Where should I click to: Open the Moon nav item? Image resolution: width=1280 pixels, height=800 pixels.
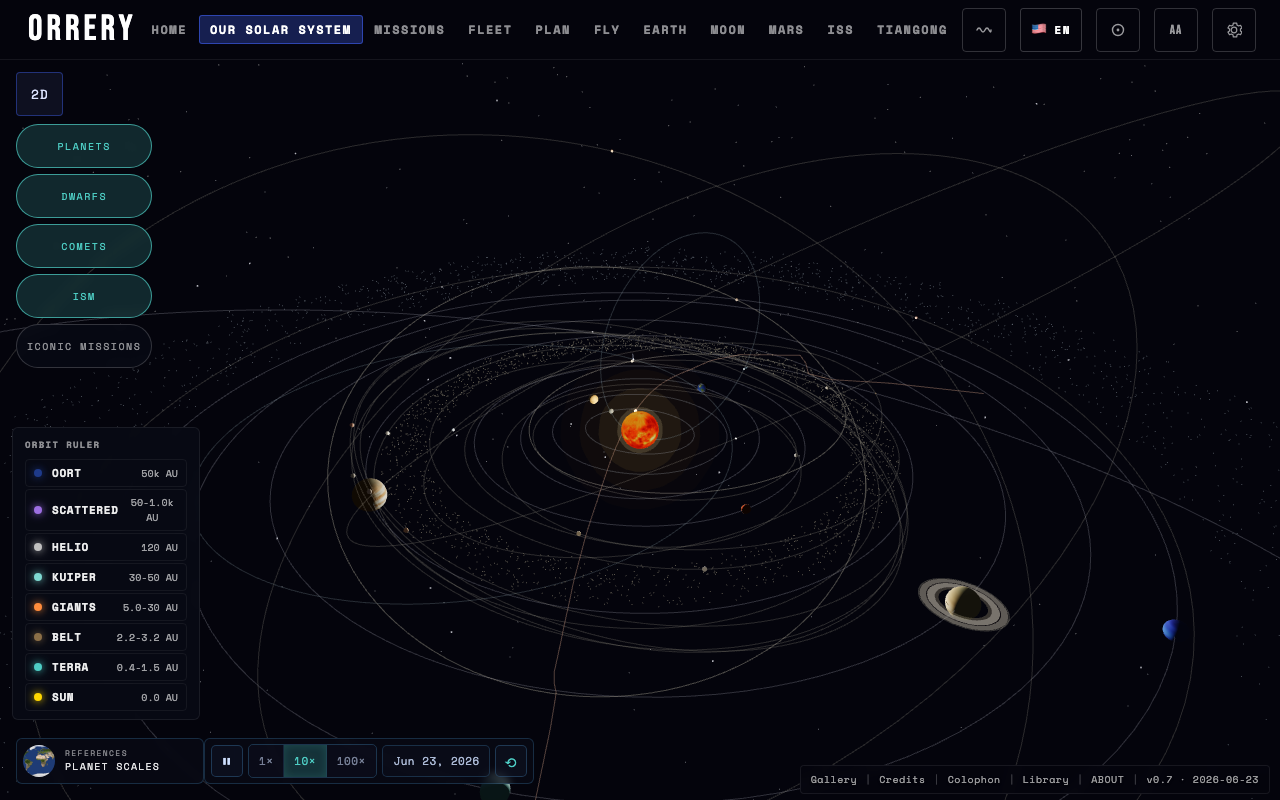728,30
